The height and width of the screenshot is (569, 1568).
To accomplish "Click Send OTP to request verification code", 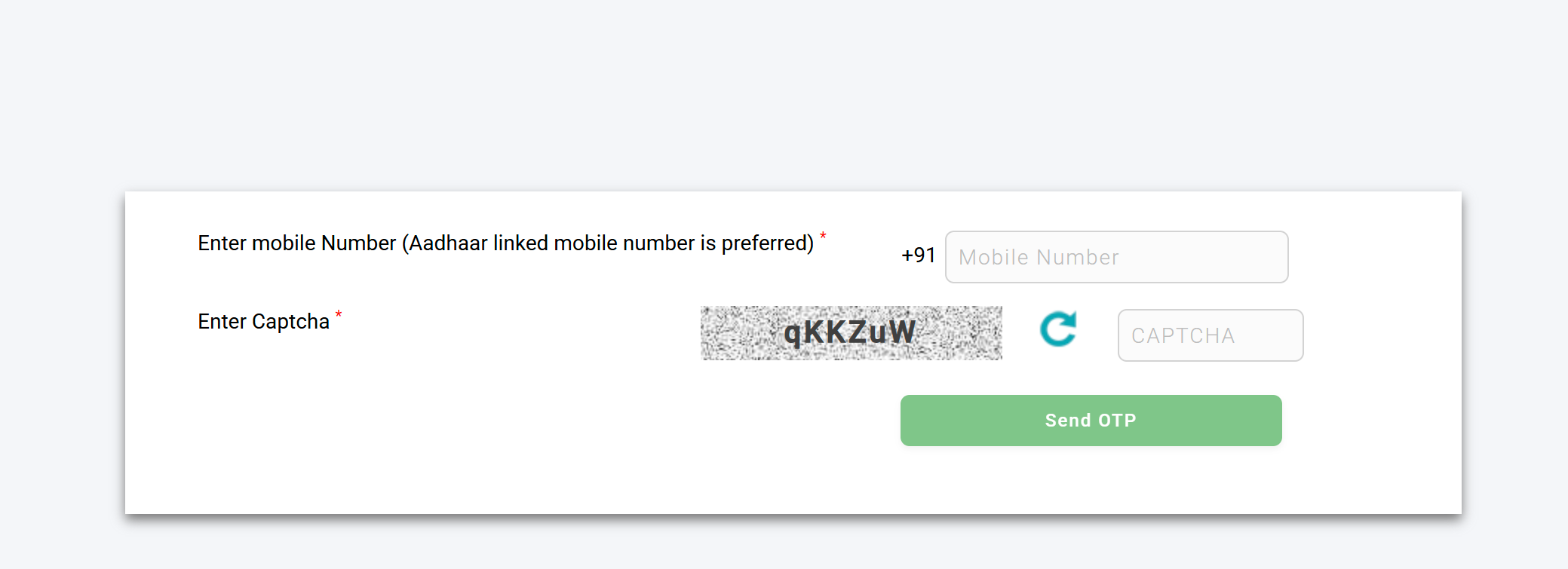I will point(1091,420).
